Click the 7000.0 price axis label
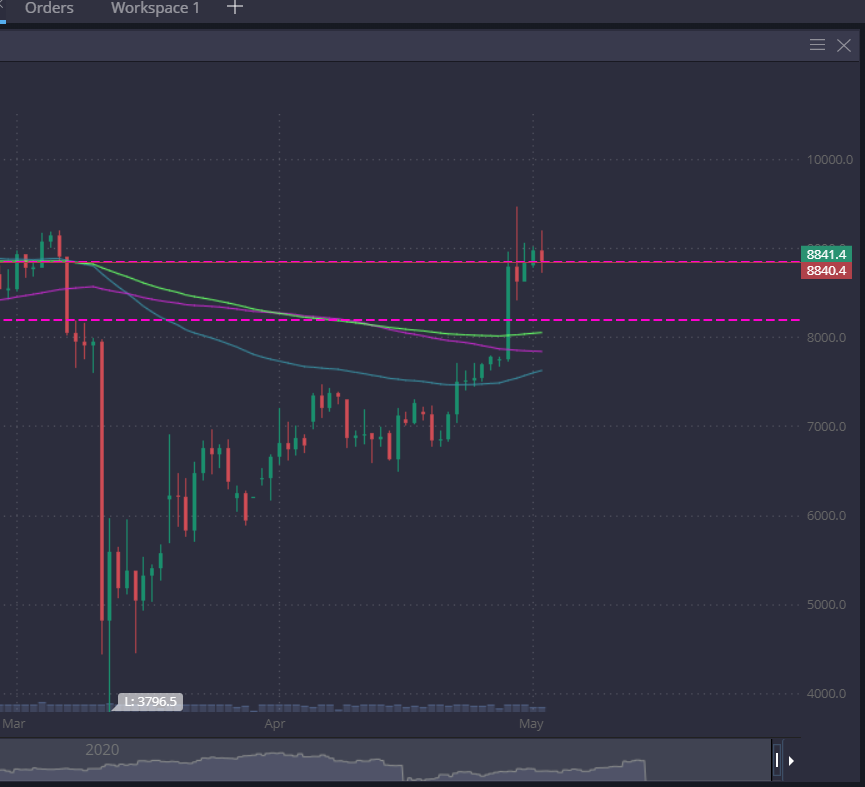This screenshot has width=865, height=787. tap(826, 426)
